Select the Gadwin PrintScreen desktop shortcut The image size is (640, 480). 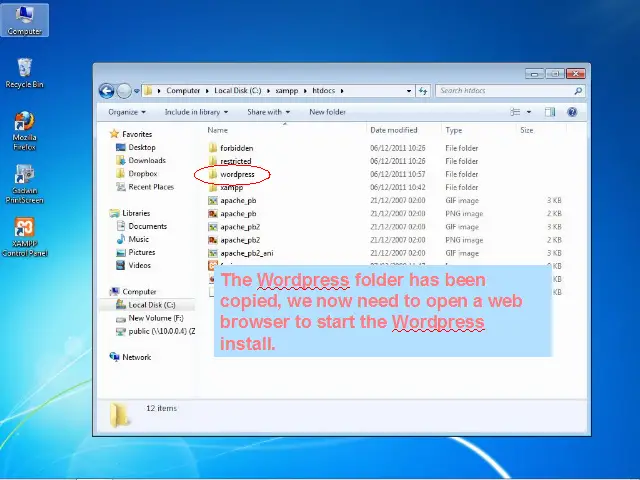point(24,184)
